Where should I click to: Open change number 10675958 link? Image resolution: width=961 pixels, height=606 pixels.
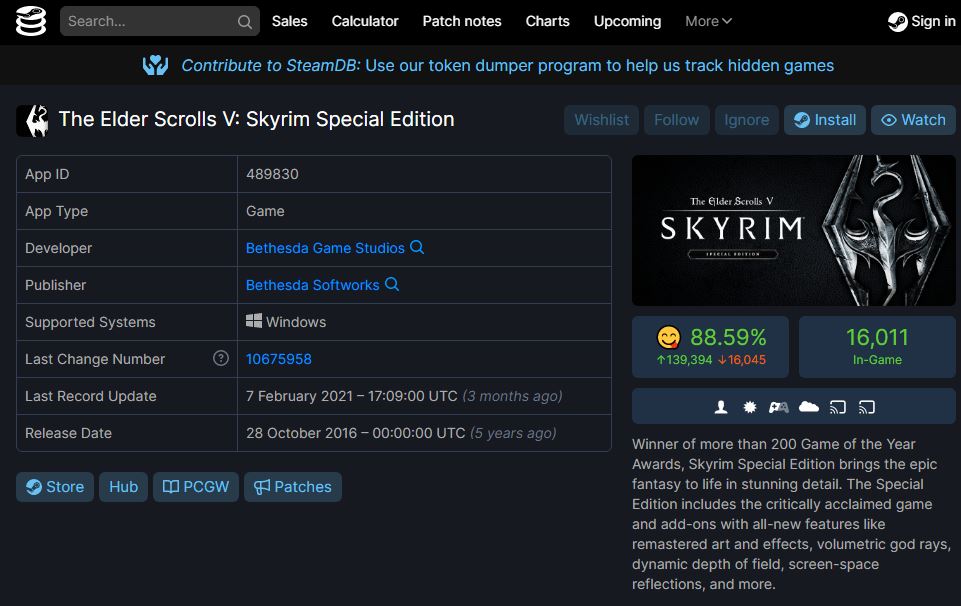[279, 359]
